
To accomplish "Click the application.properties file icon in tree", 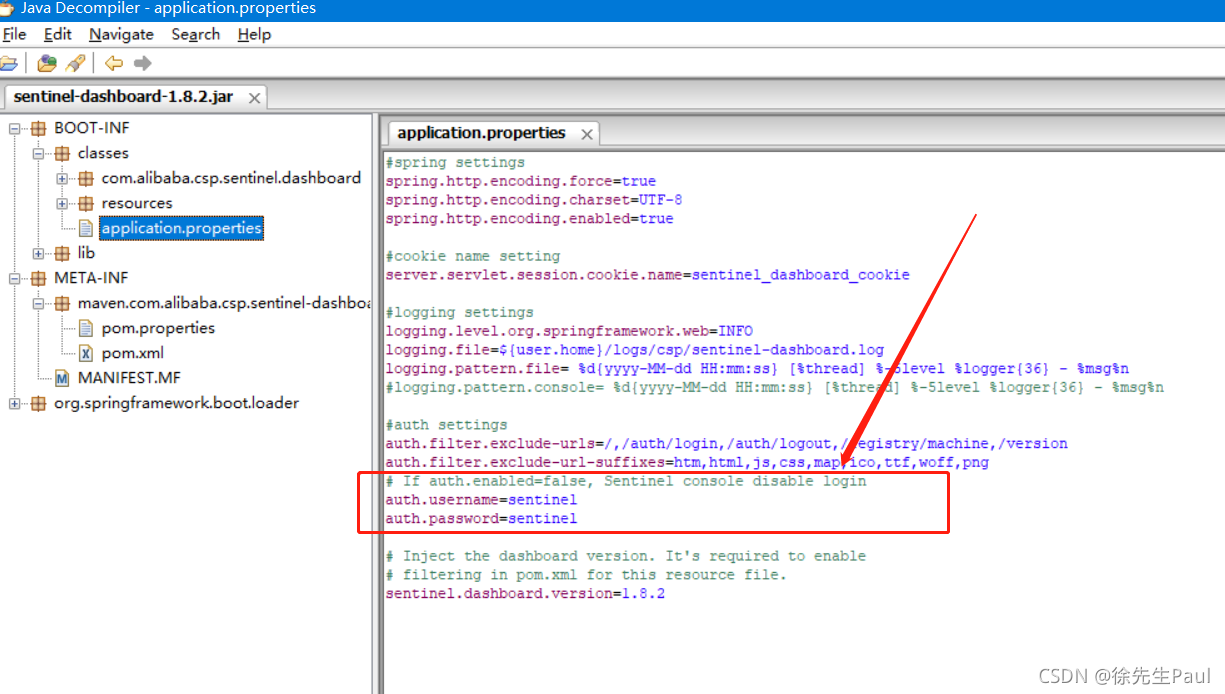I will [86, 228].
